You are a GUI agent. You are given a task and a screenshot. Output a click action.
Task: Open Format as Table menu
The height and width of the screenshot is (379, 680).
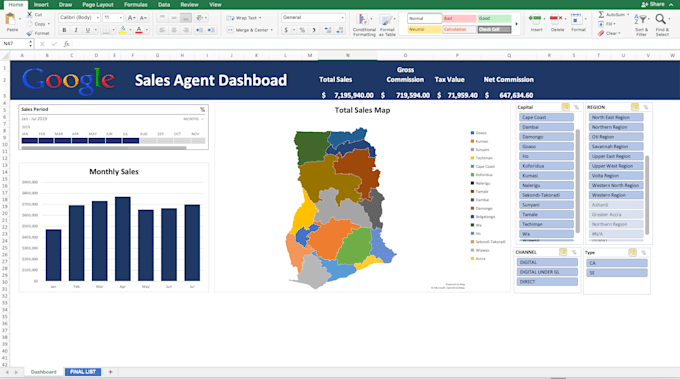[387, 25]
